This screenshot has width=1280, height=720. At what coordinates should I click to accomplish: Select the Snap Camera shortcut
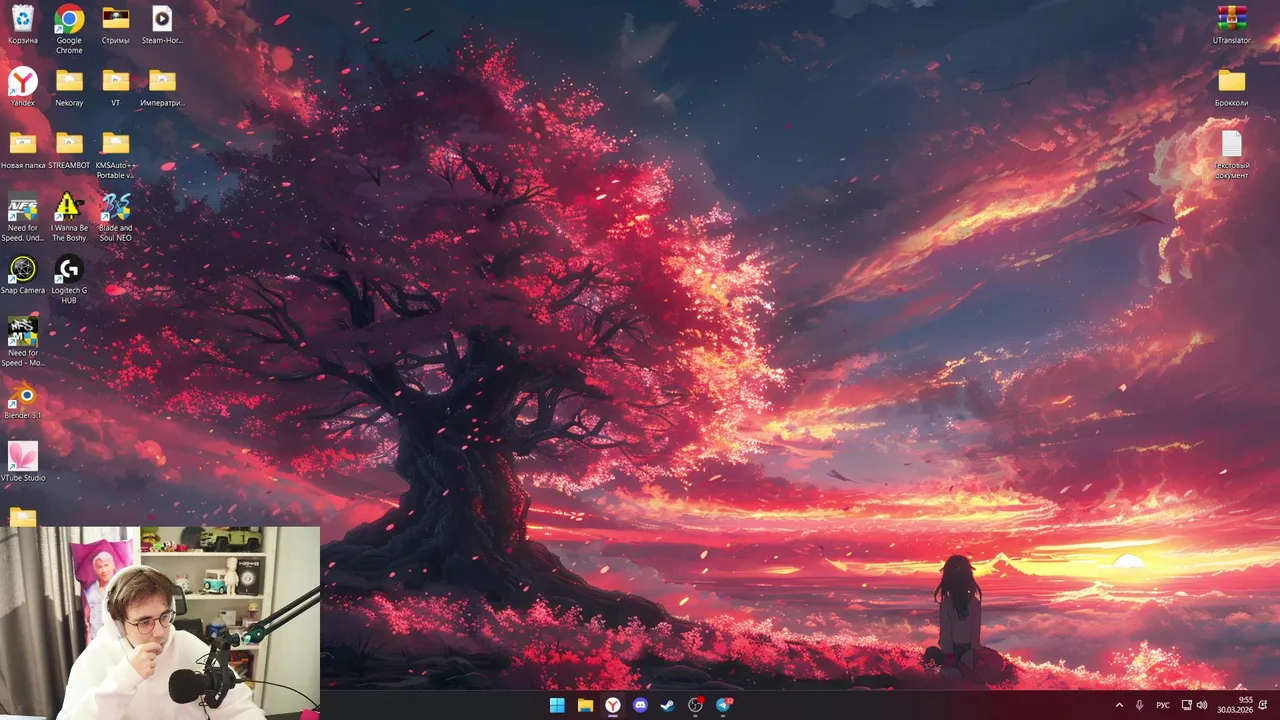pyautogui.click(x=22, y=275)
